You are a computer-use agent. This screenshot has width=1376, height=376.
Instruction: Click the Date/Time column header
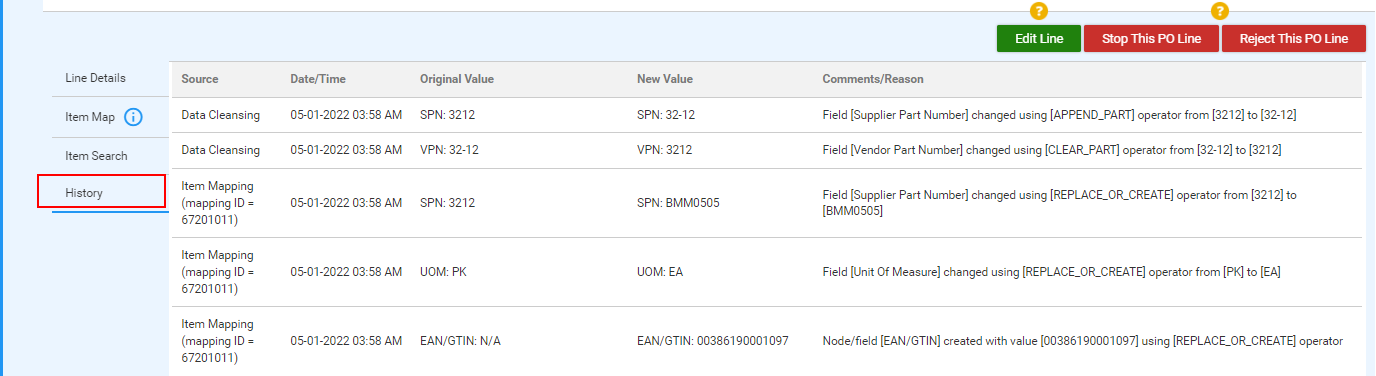(x=318, y=79)
